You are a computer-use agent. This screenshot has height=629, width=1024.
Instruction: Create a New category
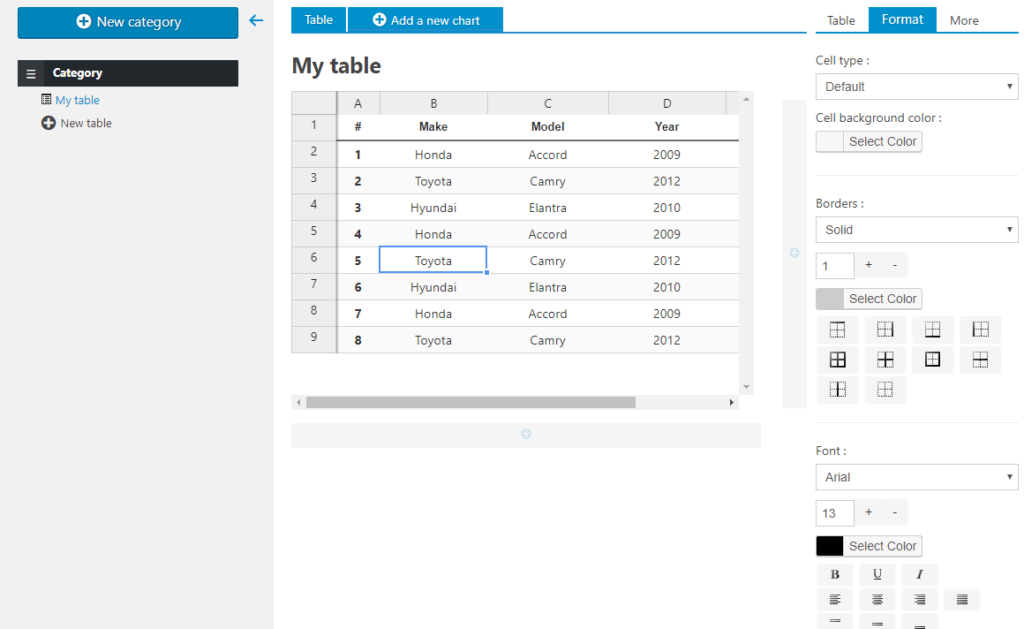(127, 21)
